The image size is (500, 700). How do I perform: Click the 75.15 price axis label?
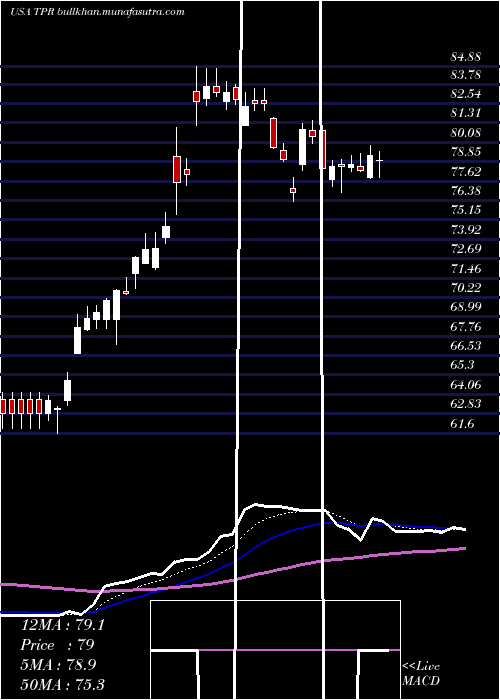466,210
